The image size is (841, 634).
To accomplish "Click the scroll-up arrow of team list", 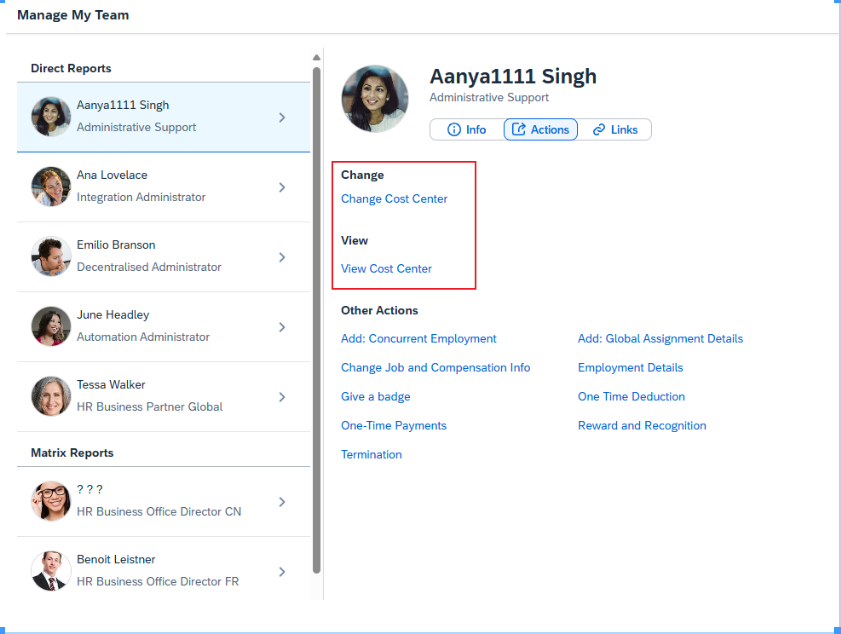I will pyautogui.click(x=316, y=57).
